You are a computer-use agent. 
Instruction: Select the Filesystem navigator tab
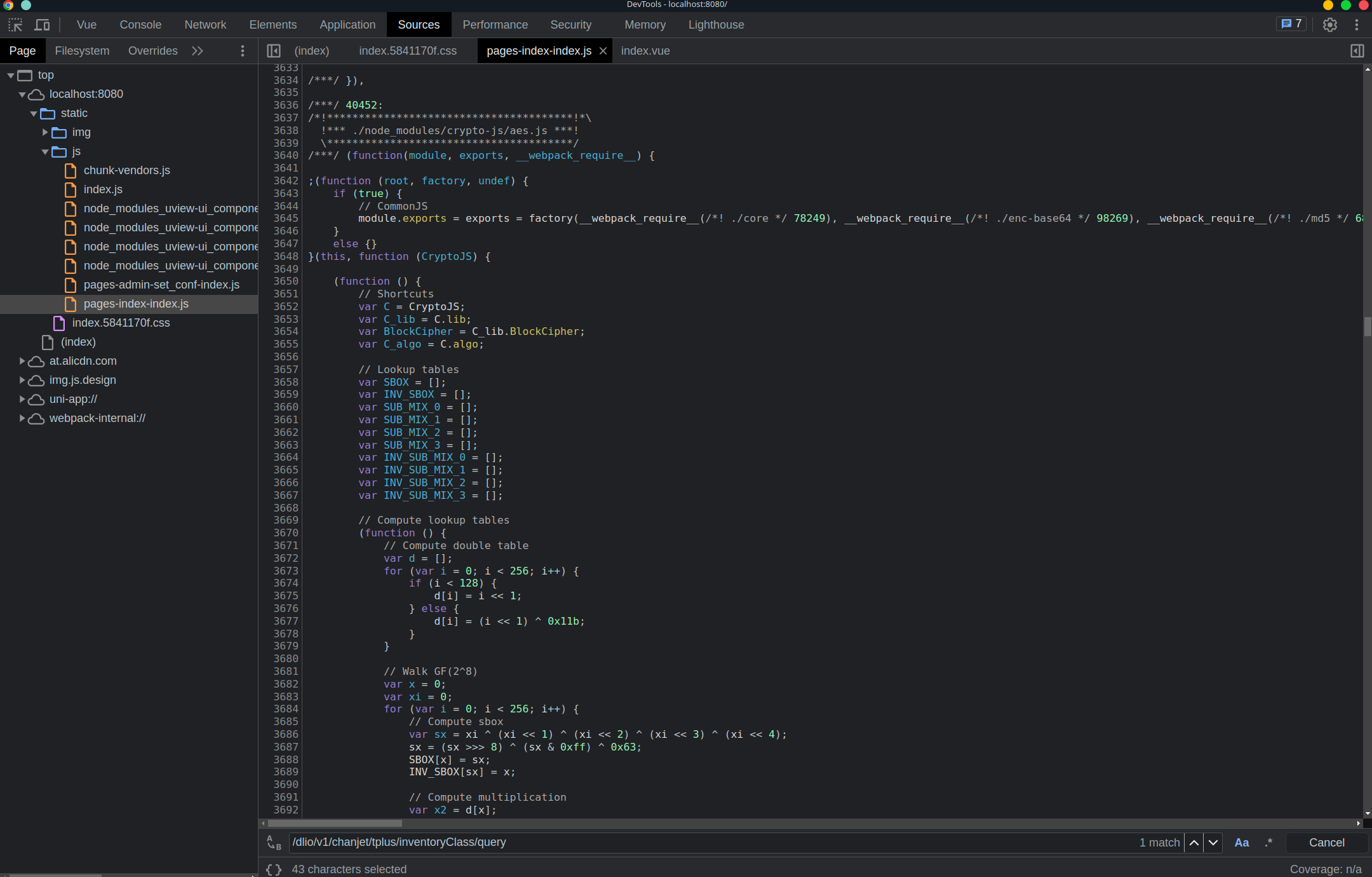click(82, 51)
